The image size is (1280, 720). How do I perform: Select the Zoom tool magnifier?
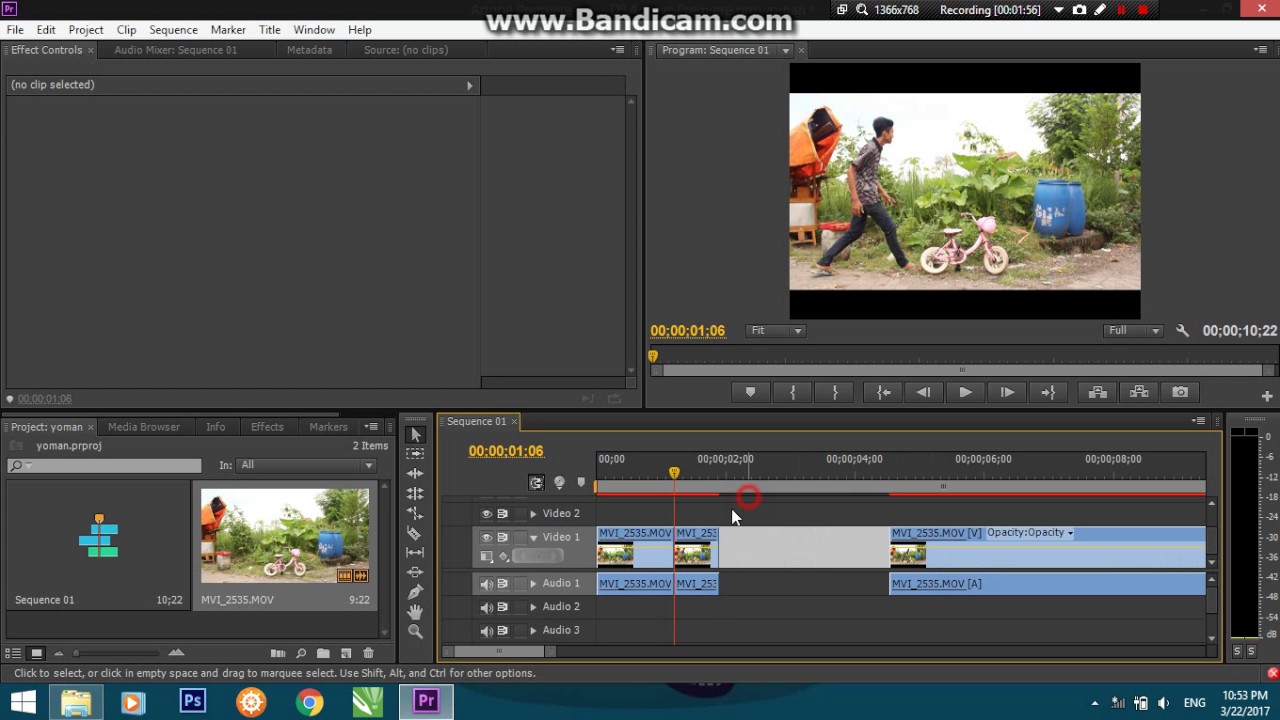point(415,632)
